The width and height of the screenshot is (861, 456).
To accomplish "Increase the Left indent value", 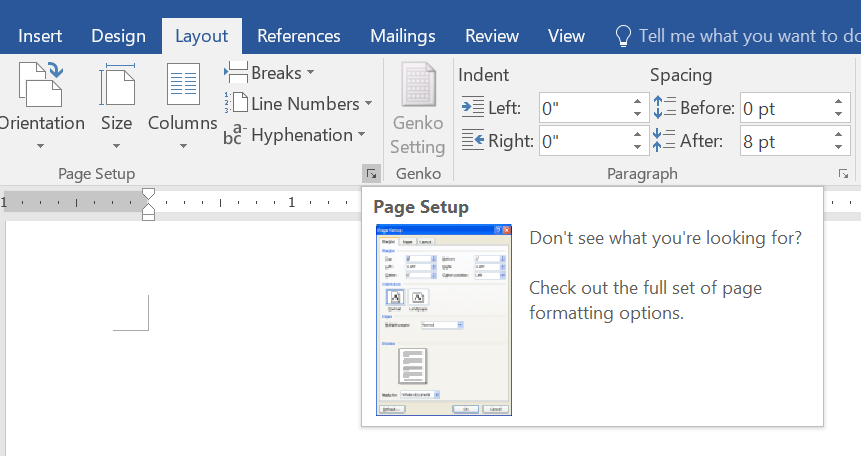I will coord(638,101).
